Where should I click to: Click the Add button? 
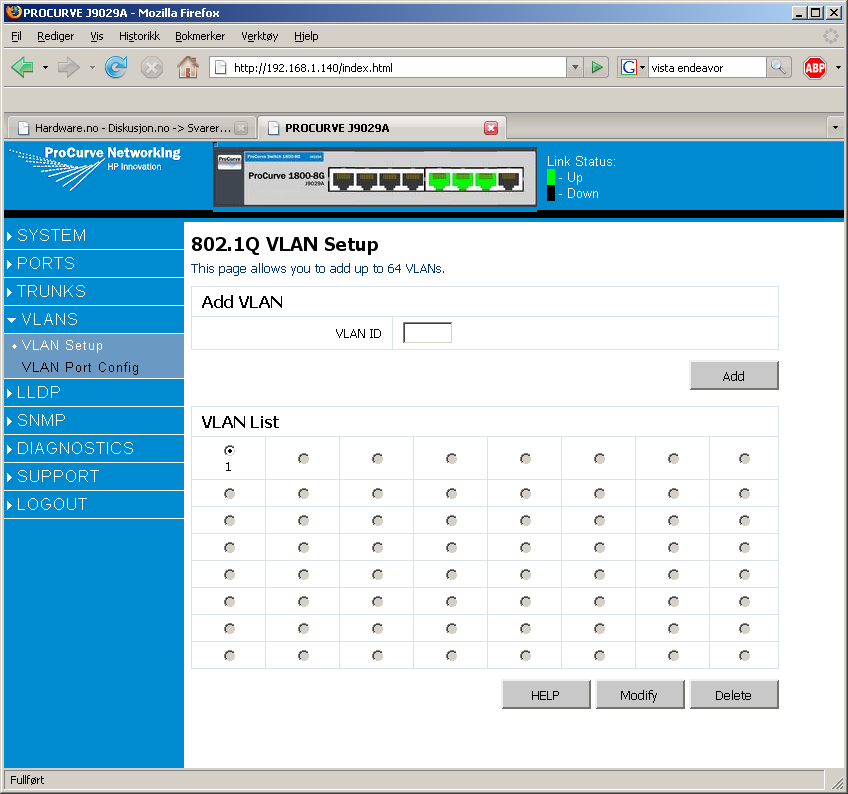[x=734, y=376]
